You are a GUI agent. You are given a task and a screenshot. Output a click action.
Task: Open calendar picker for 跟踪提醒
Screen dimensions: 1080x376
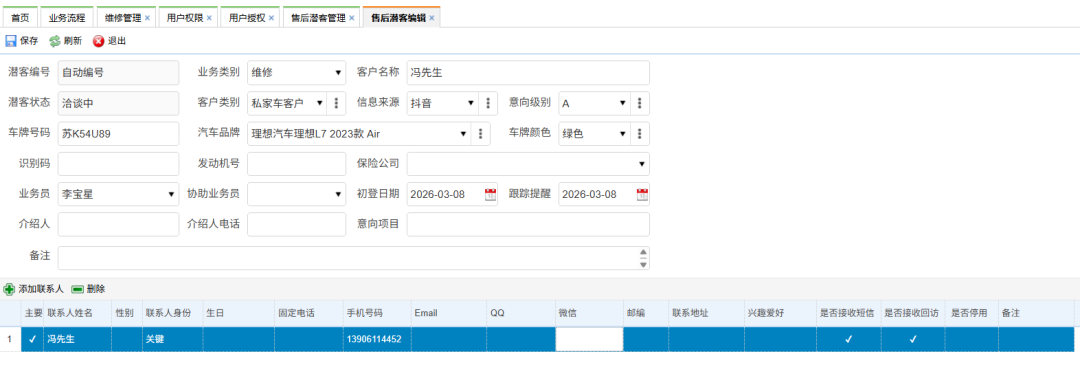click(x=642, y=194)
